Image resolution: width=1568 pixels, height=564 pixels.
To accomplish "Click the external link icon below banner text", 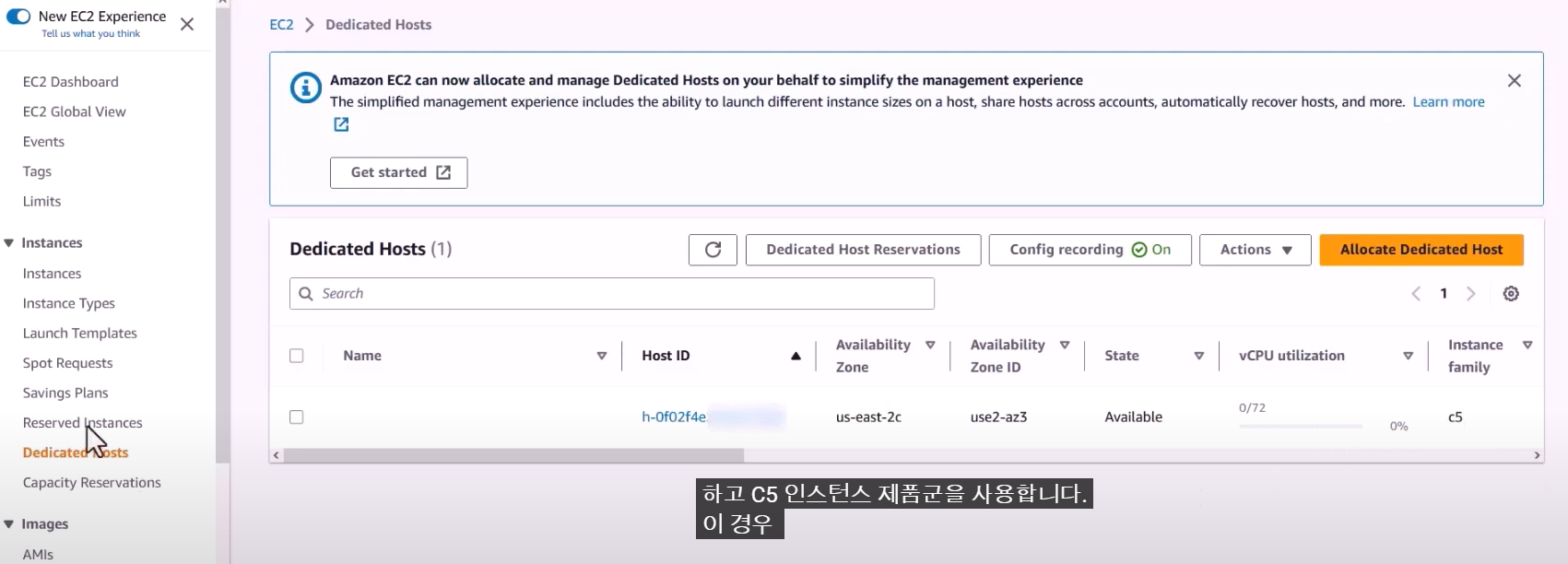I will (x=341, y=124).
